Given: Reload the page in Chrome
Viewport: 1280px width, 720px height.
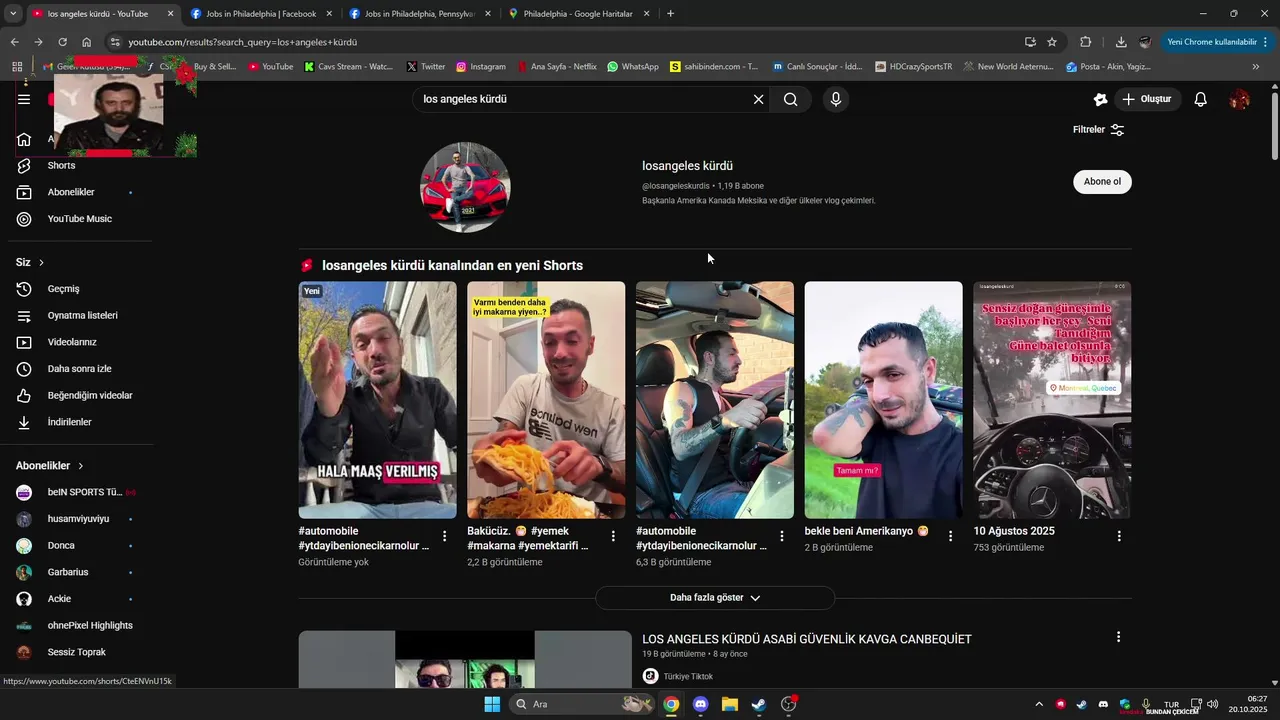Looking at the screenshot, I should 62,42.
